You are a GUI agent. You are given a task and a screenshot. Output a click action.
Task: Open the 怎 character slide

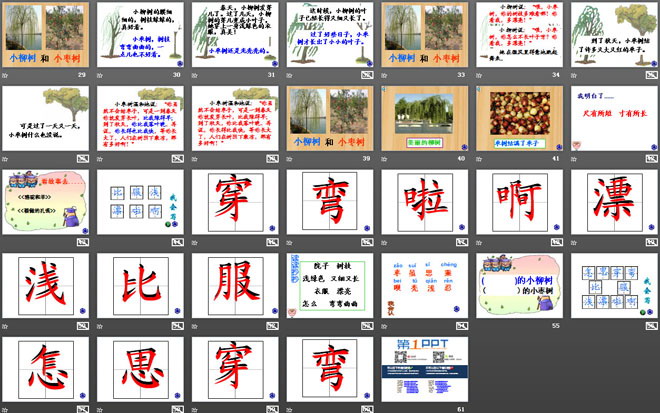45,369
